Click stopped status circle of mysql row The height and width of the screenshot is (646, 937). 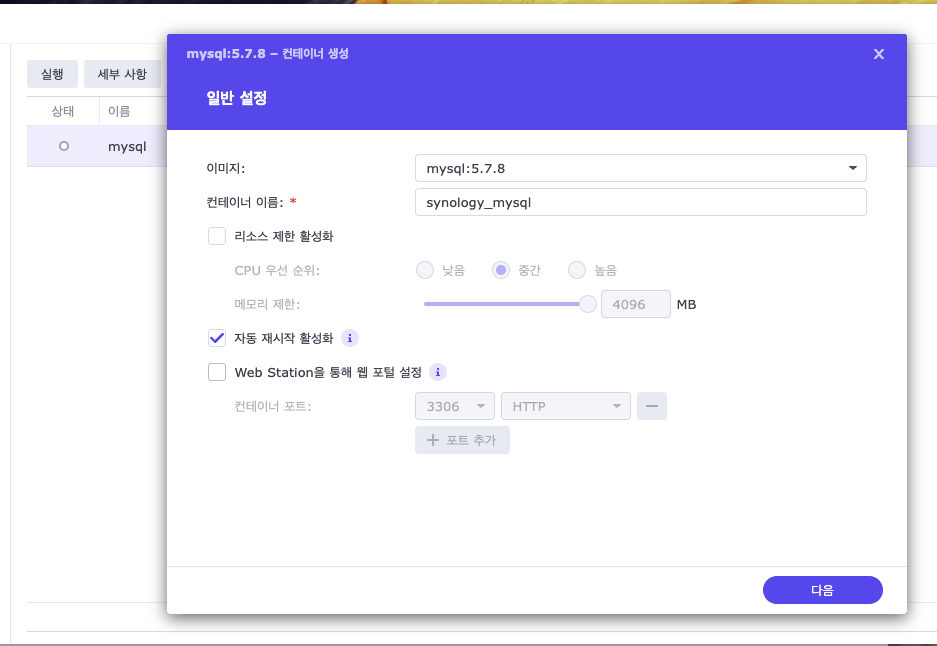coord(64,146)
